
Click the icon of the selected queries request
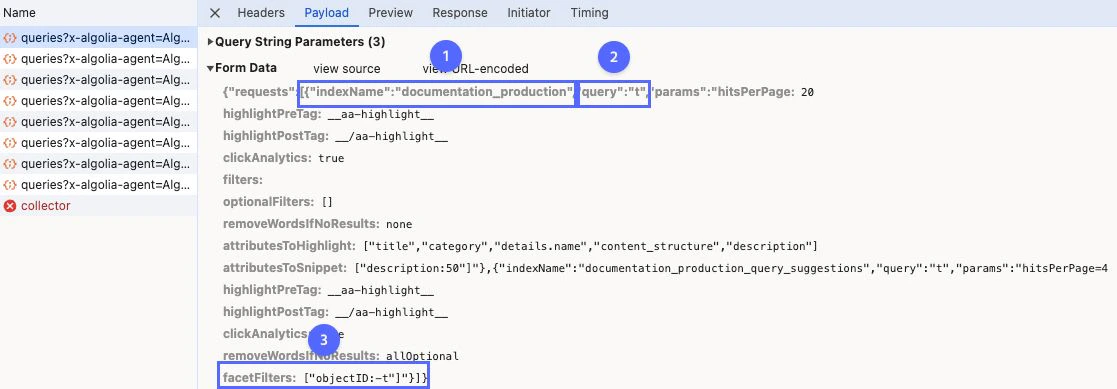click(10, 38)
